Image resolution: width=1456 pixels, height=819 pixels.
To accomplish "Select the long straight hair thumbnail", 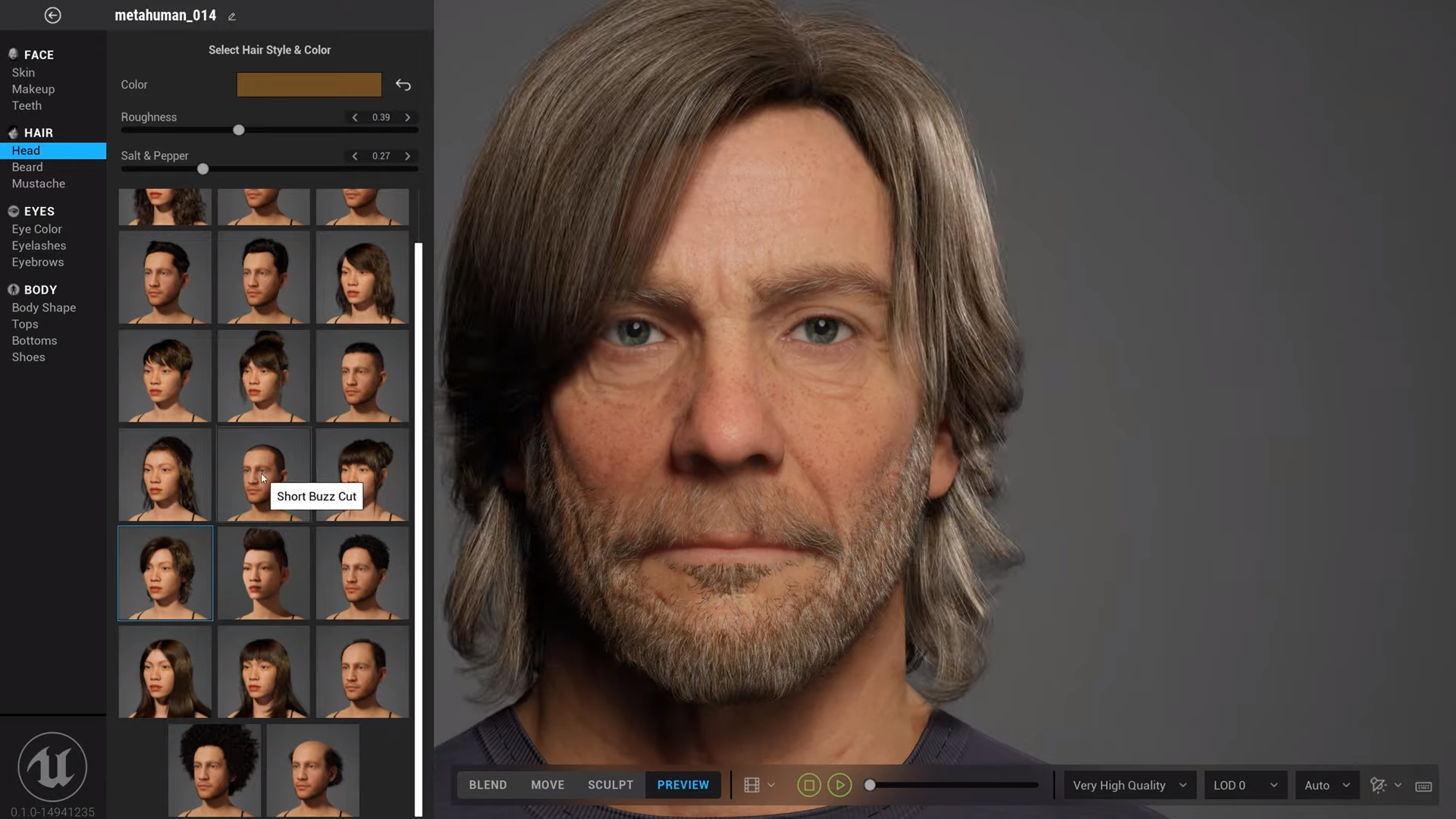I will [165, 672].
